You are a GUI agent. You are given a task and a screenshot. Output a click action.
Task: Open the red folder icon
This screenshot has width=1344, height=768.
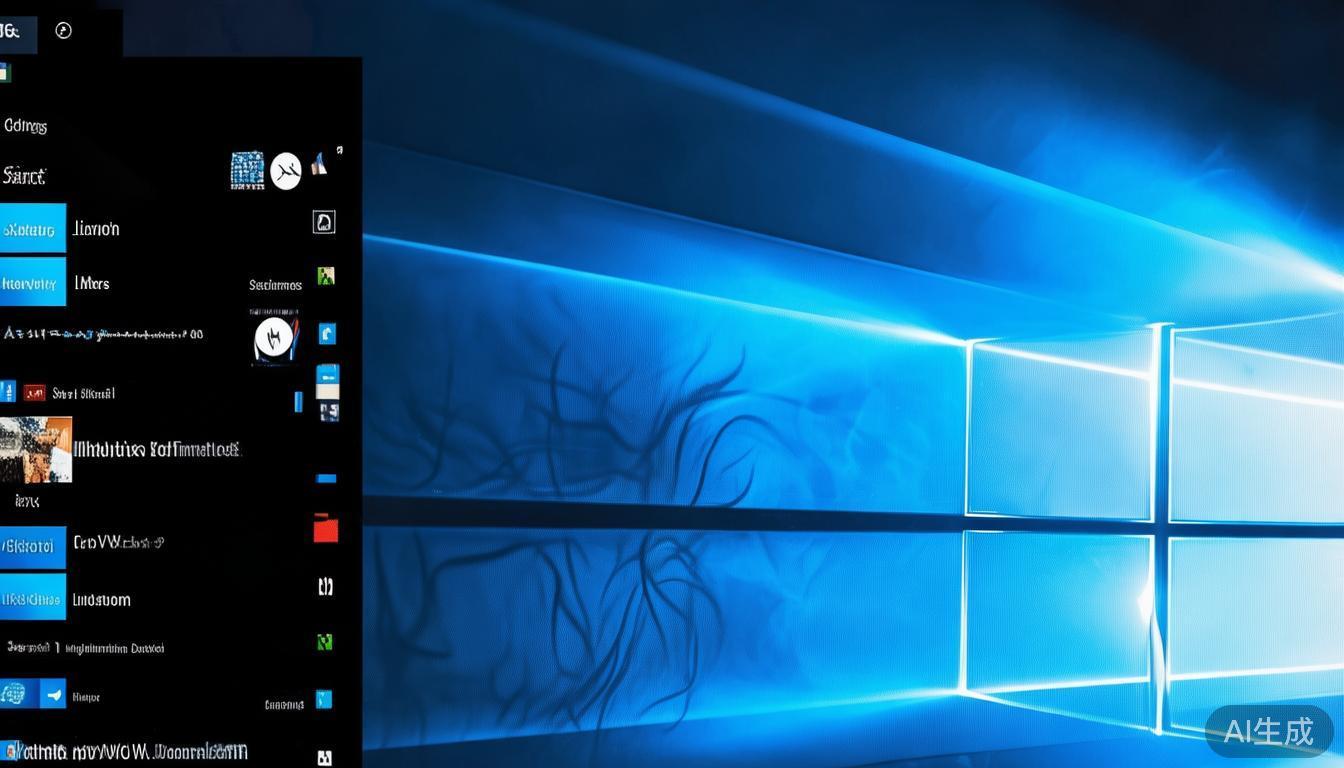(325, 529)
